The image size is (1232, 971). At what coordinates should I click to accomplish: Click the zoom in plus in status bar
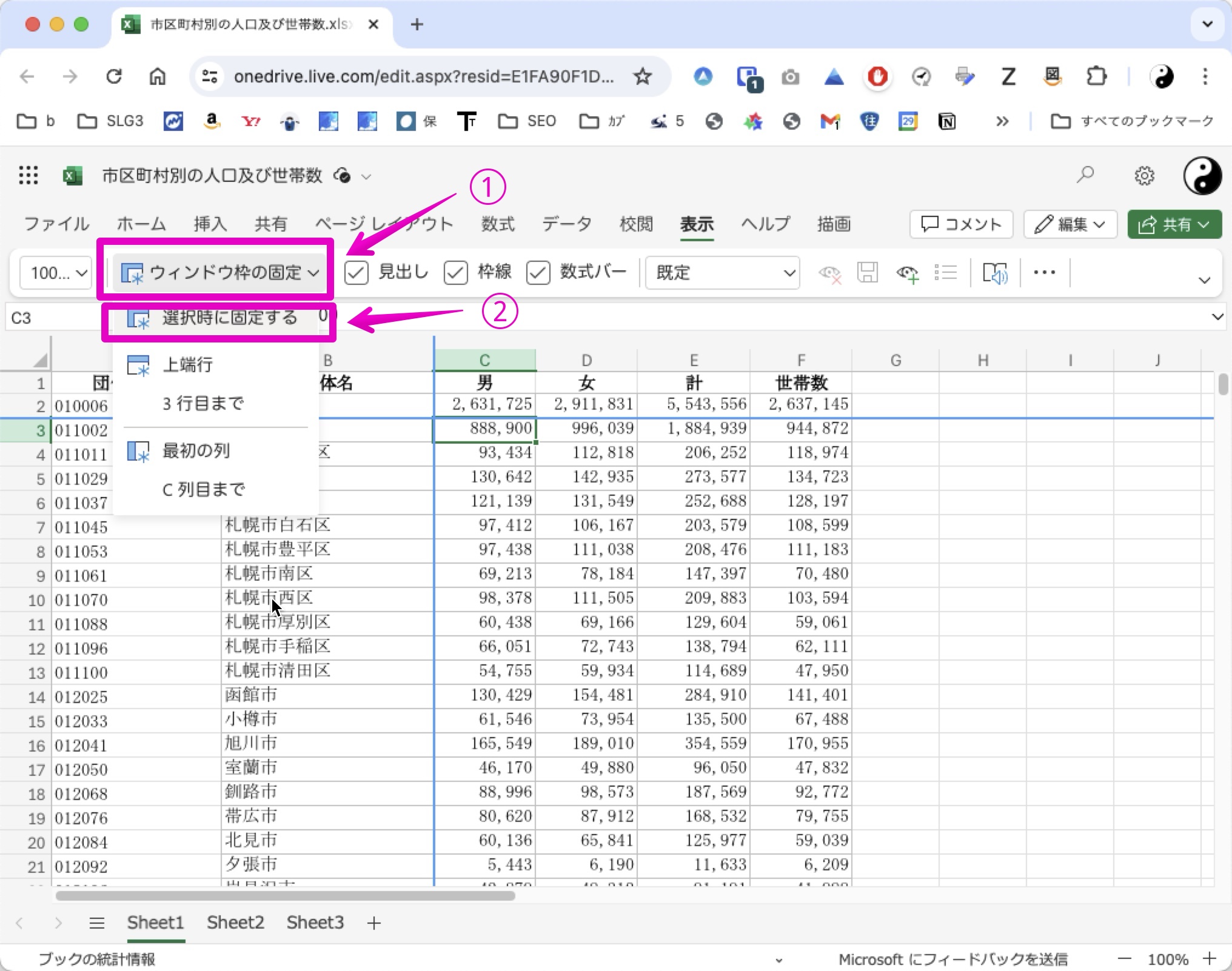(x=1210, y=959)
